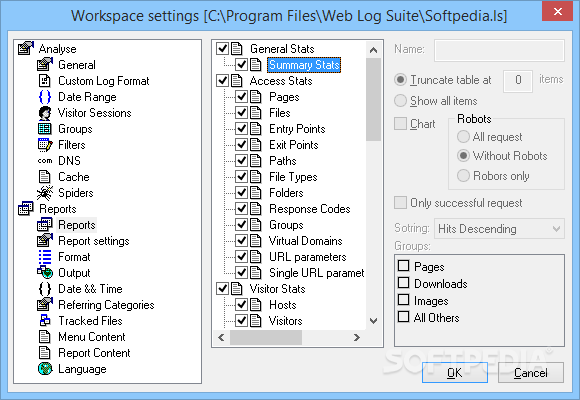Click the Cache document icon
The height and width of the screenshot is (400, 580).
point(45,177)
